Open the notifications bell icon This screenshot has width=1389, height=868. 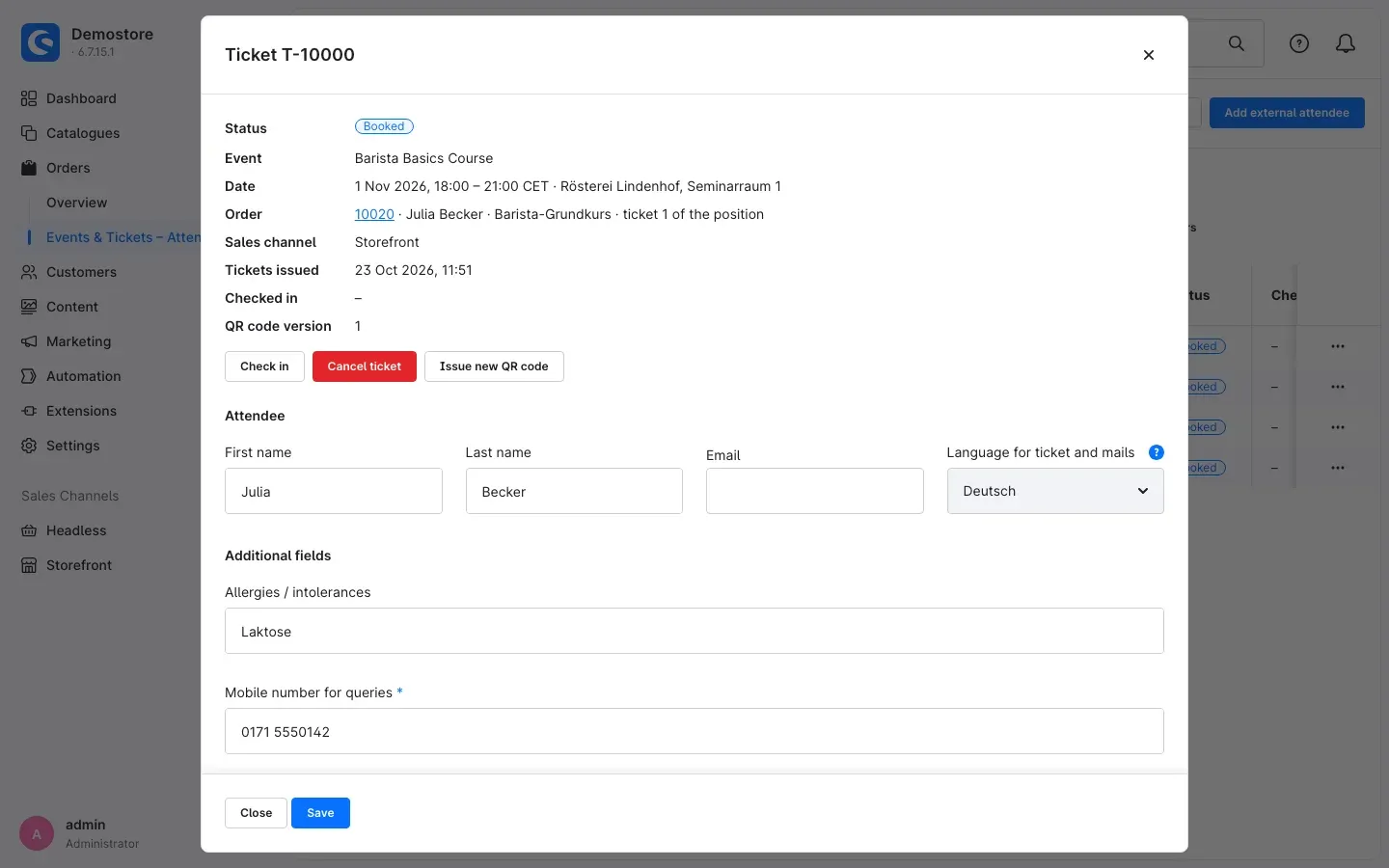(1346, 43)
